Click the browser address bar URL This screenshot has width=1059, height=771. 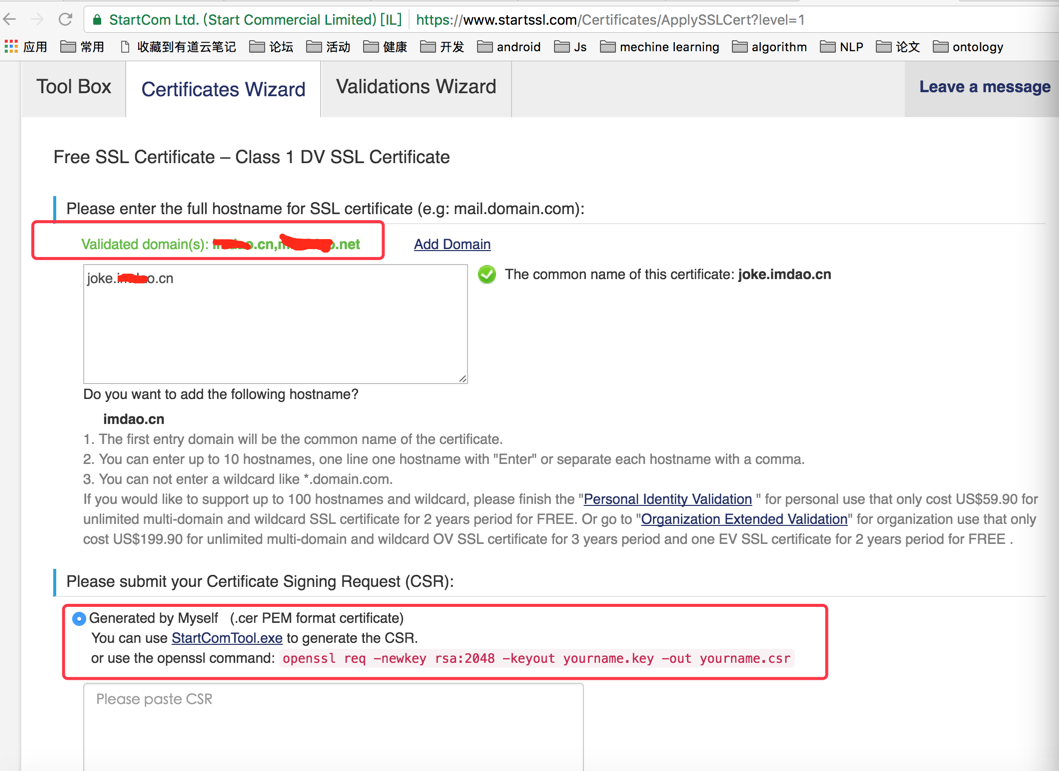tap(610, 20)
